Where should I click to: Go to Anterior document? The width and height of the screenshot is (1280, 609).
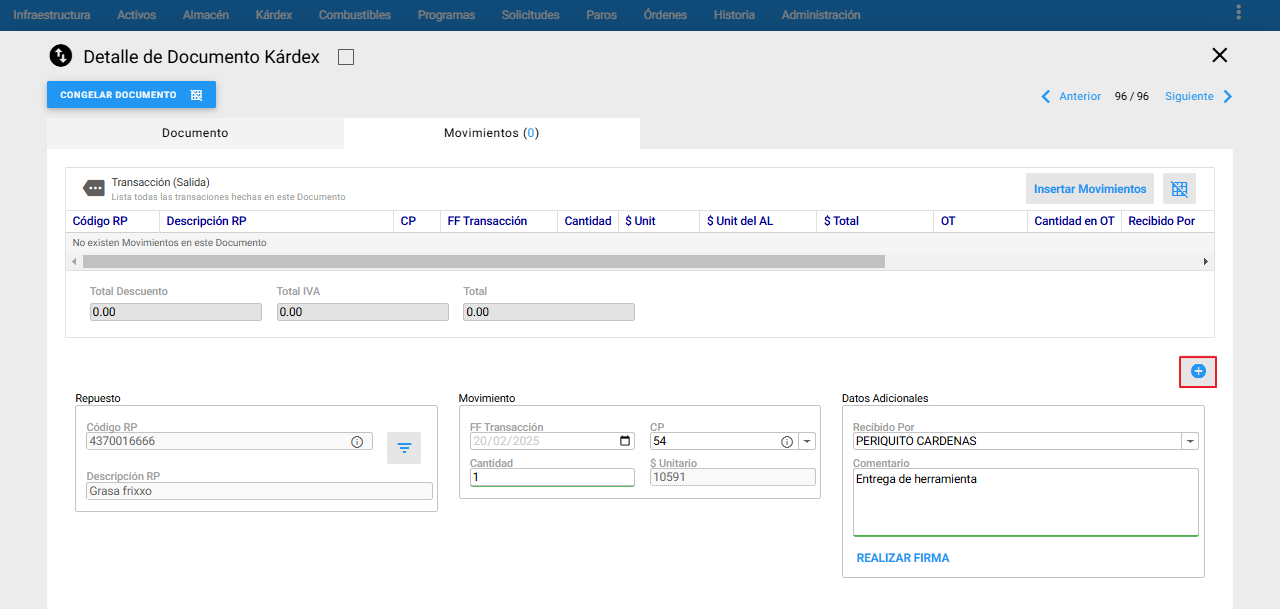(x=1080, y=97)
